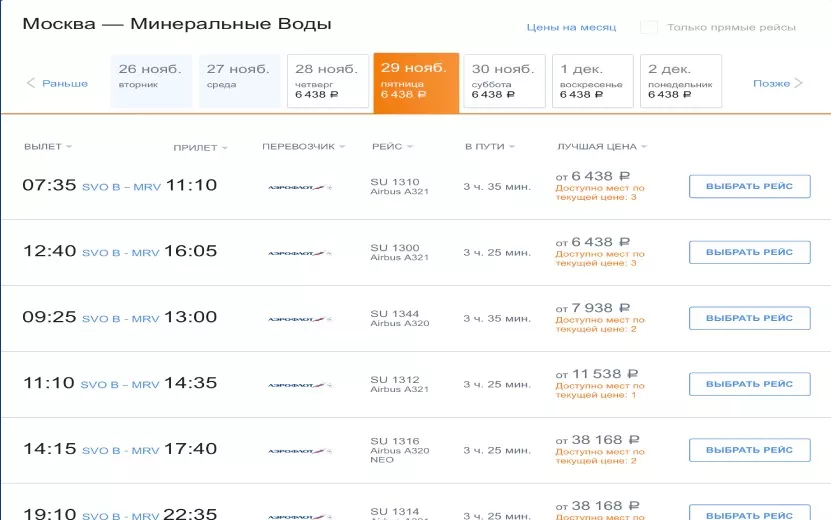Sort by best price (ЛУЧШАЯ ЦЕНА)
831x520 pixels.
[x=601, y=147]
